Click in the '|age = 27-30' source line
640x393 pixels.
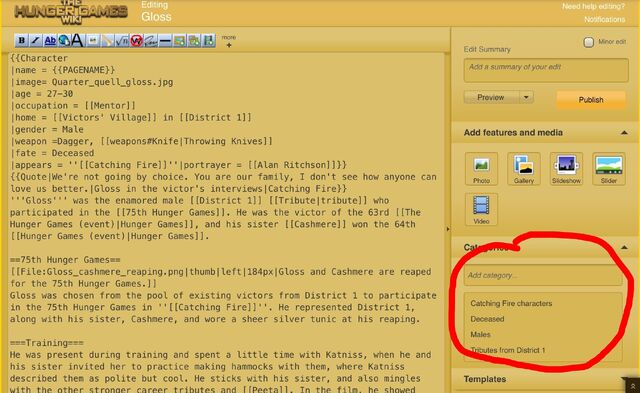pyautogui.click(x=42, y=94)
